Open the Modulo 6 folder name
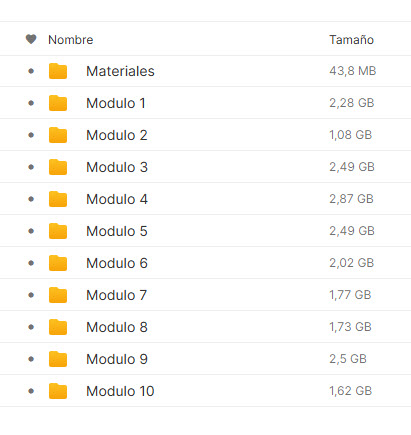The image size is (411, 435). (117, 263)
